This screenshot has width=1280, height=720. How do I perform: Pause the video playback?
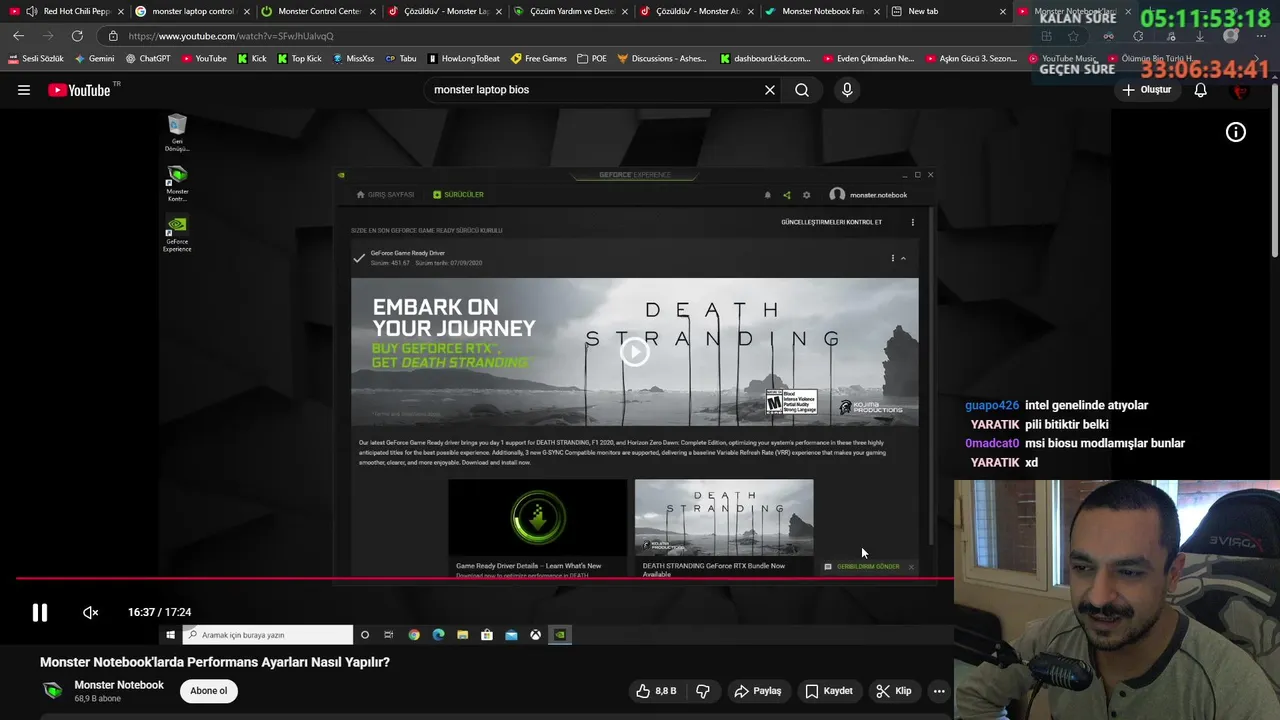[x=40, y=612]
